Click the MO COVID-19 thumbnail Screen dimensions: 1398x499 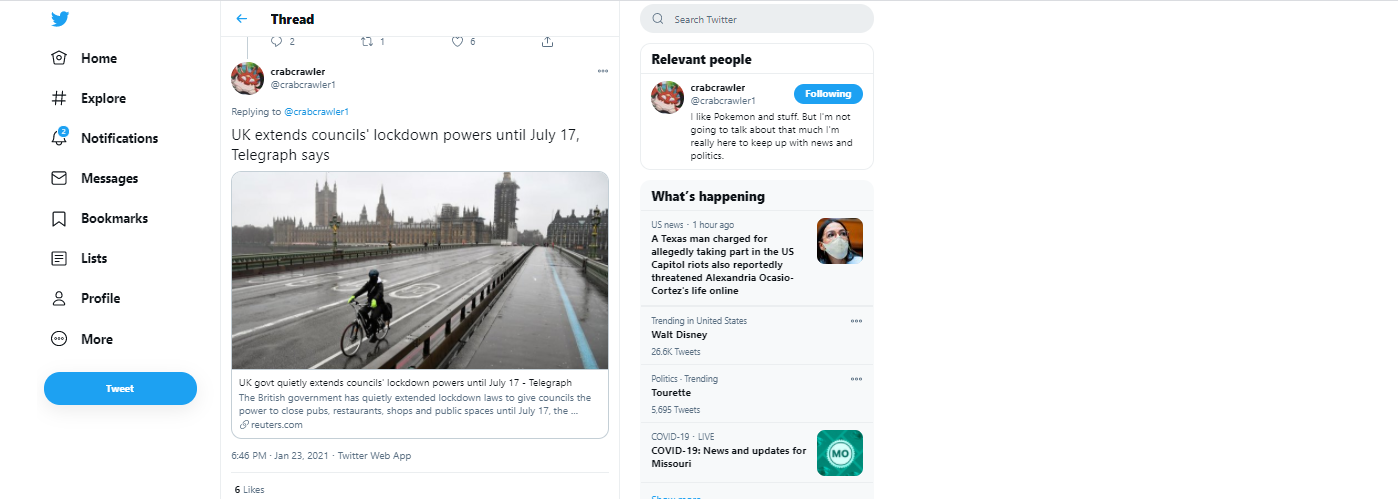(x=840, y=453)
